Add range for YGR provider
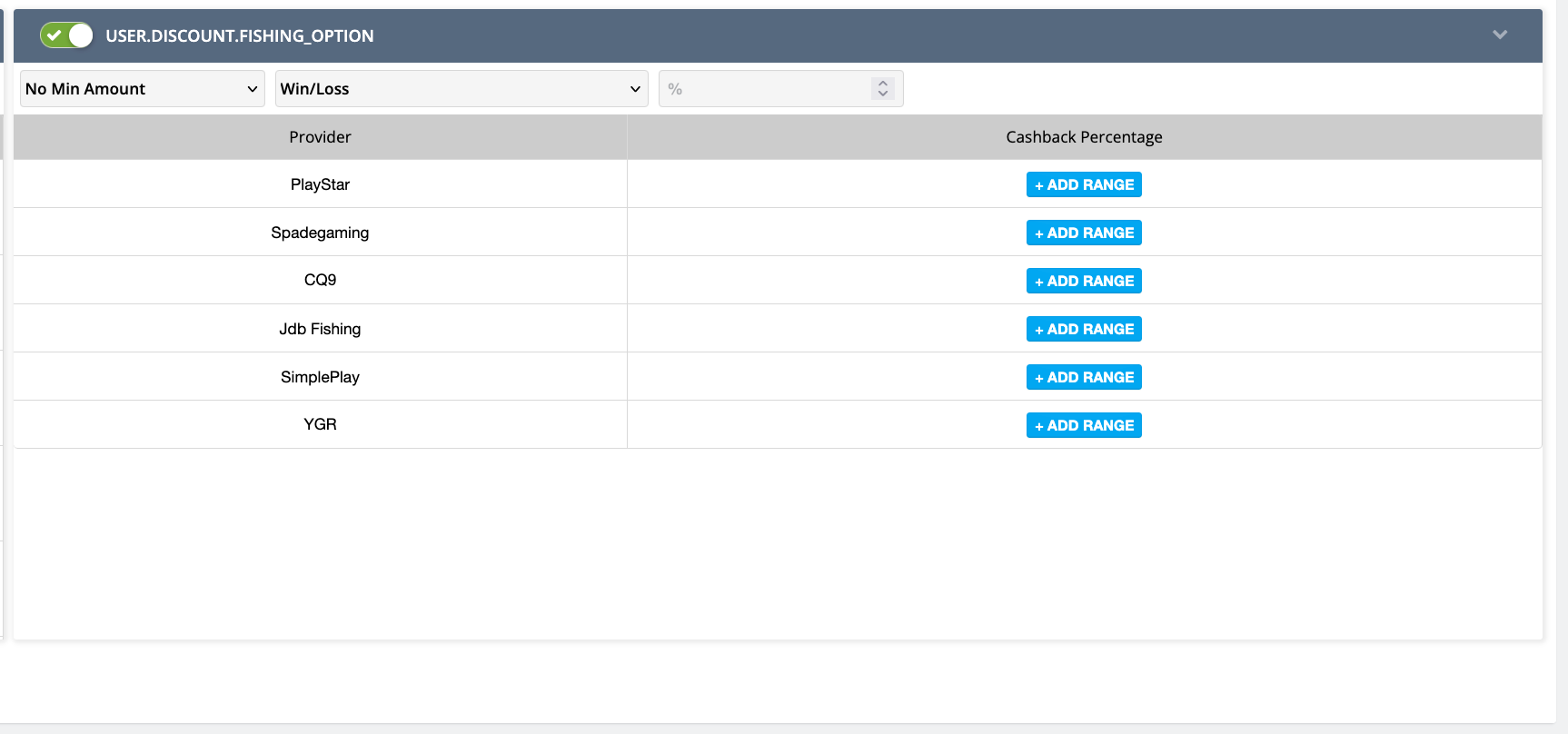Screen dimensions: 1568x734 [x=1084, y=425]
